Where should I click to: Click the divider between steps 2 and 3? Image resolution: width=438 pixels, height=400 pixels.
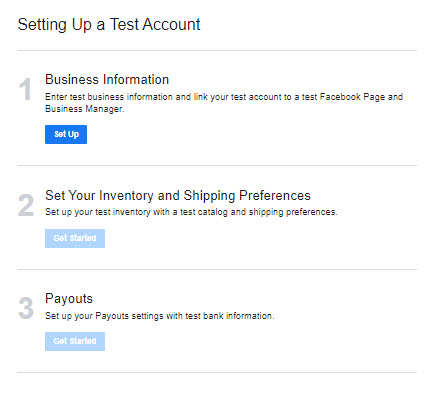pos(217,269)
